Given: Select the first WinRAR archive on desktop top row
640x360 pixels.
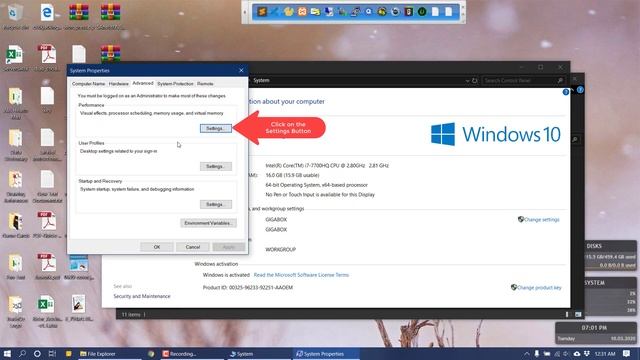Looking at the screenshot, I should click(x=79, y=17).
